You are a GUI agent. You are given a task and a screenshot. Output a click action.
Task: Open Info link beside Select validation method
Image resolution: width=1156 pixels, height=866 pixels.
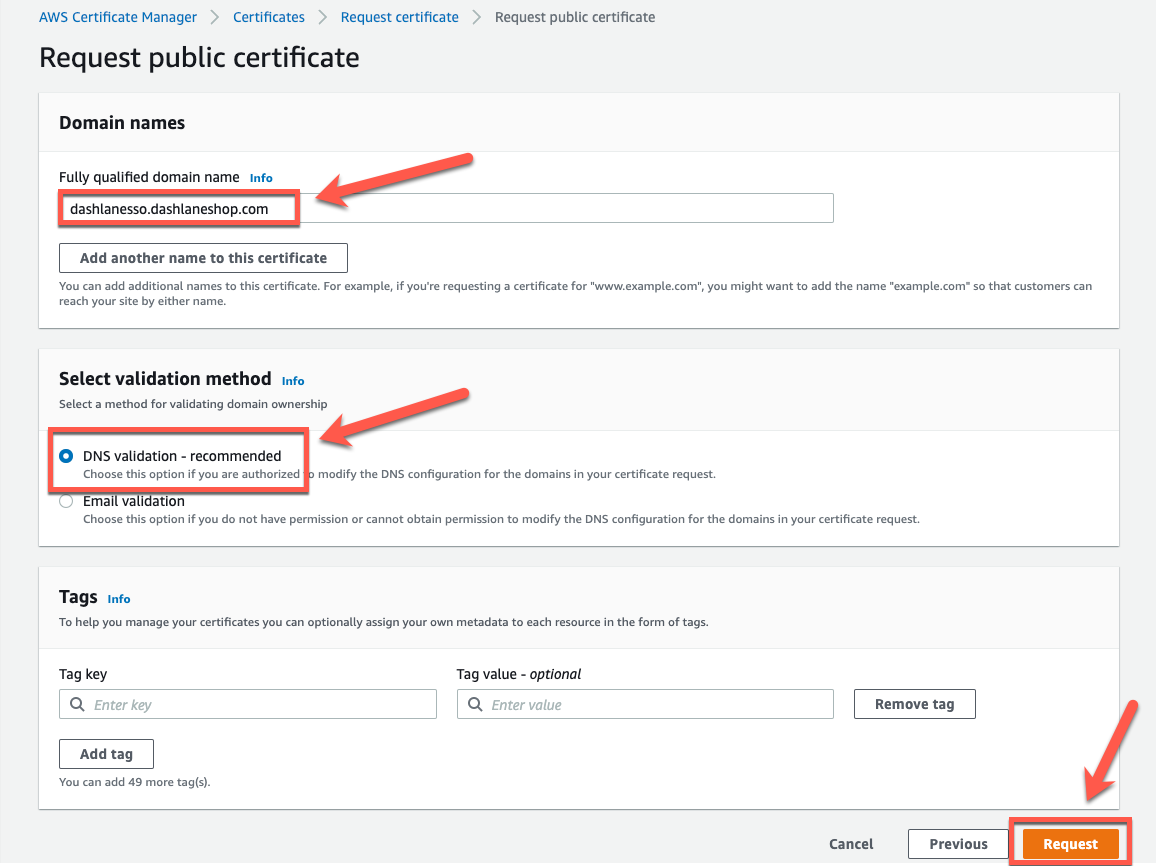(x=293, y=381)
